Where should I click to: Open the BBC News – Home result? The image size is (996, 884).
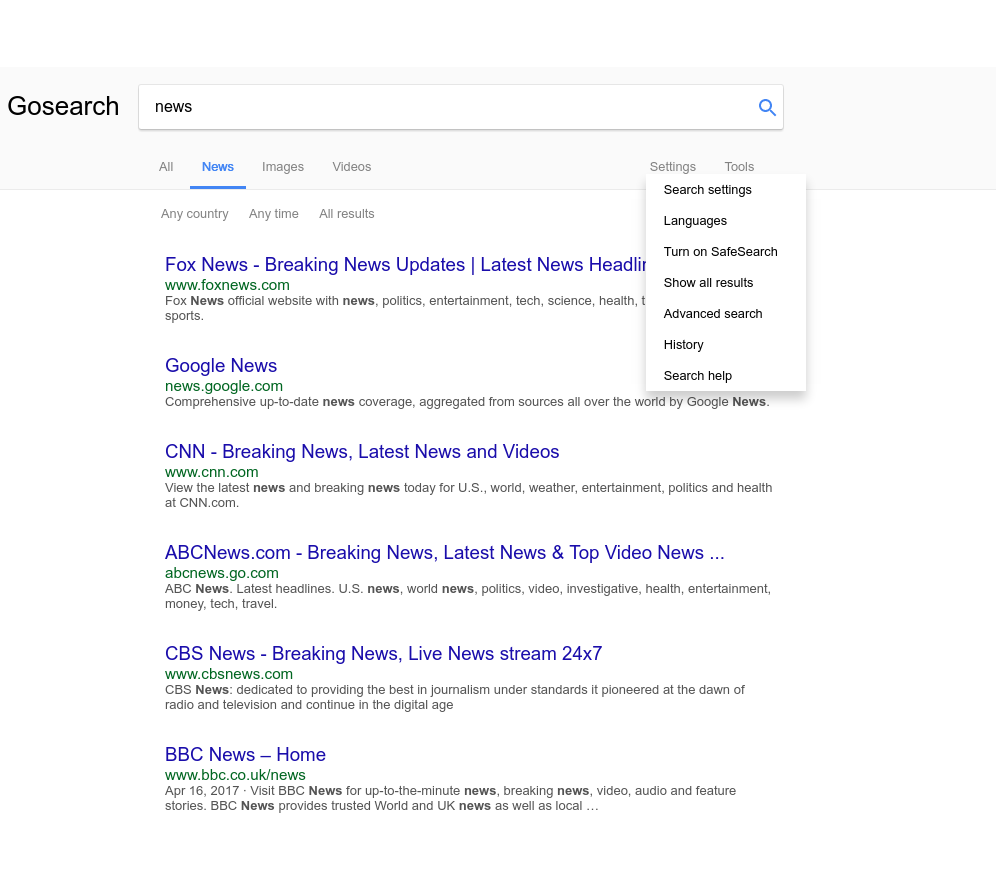pyautogui.click(x=245, y=754)
